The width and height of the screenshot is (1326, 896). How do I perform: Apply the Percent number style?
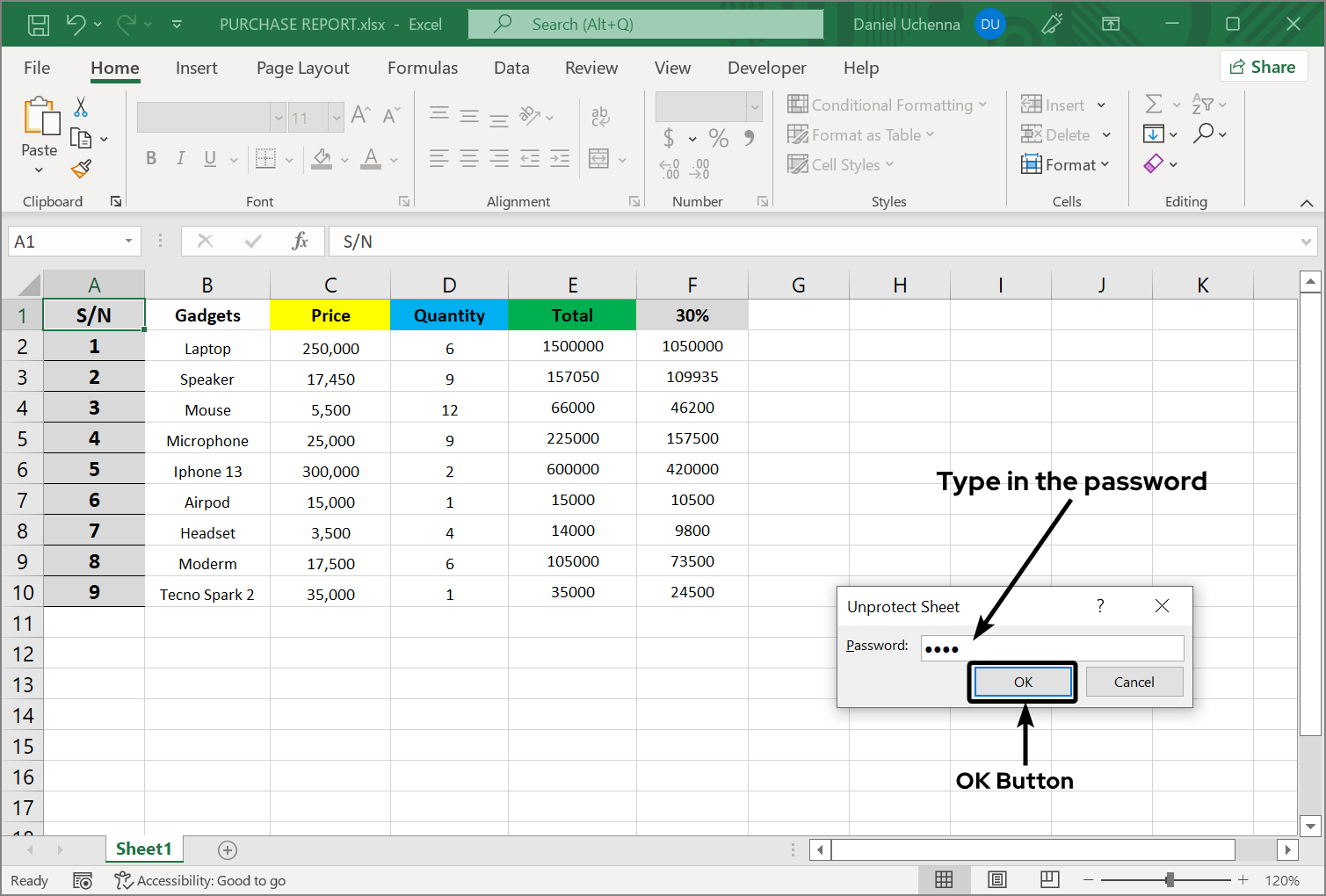[x=718, y=139]
